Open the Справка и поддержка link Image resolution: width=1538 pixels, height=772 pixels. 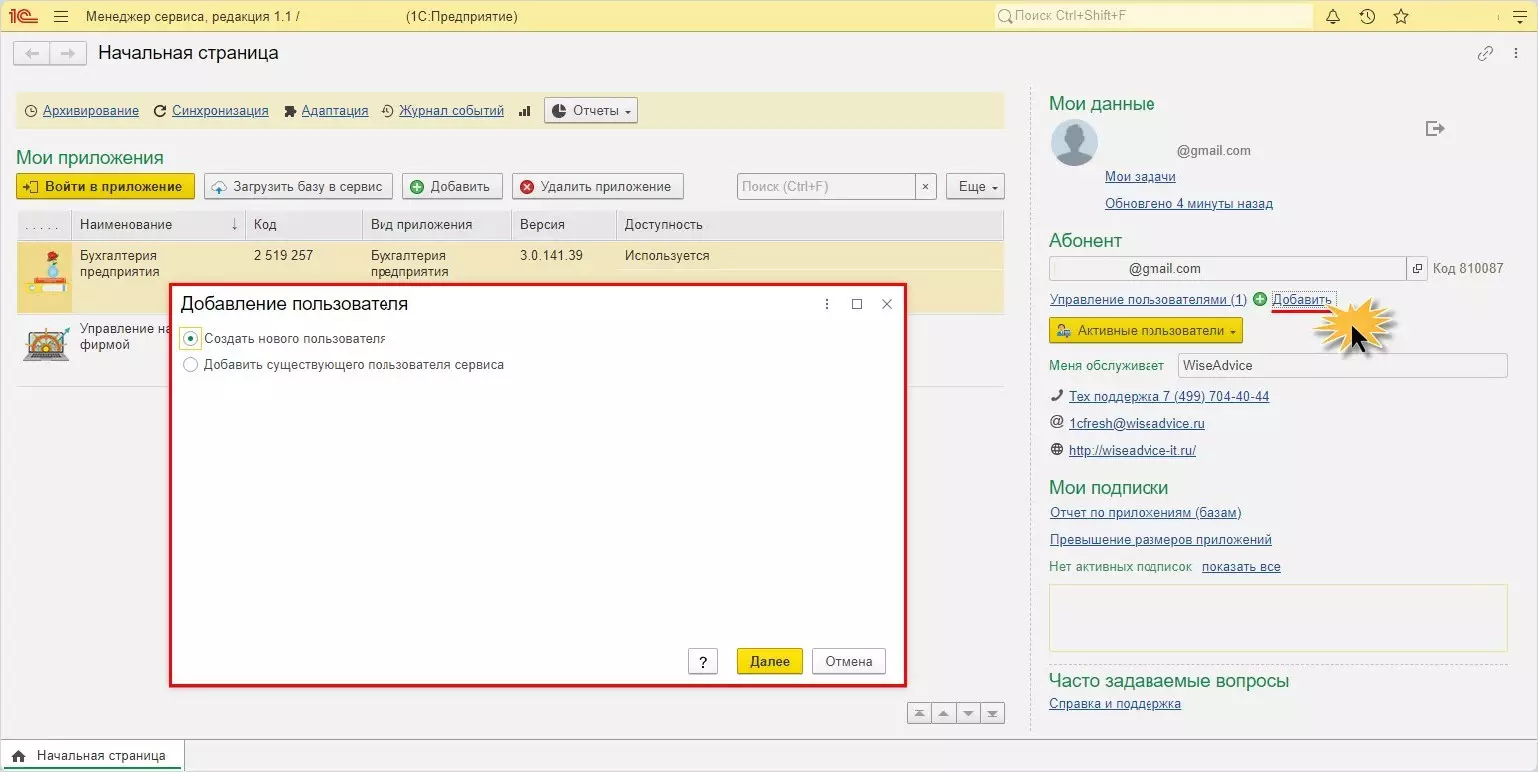1115,704
